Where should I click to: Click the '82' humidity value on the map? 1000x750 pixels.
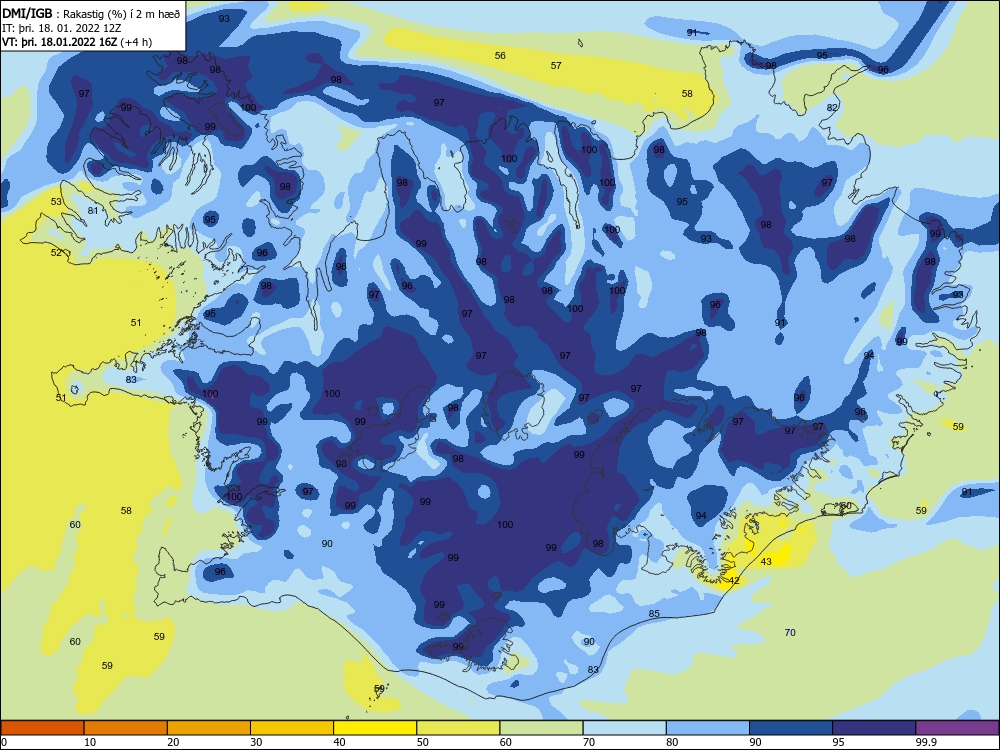832,107
